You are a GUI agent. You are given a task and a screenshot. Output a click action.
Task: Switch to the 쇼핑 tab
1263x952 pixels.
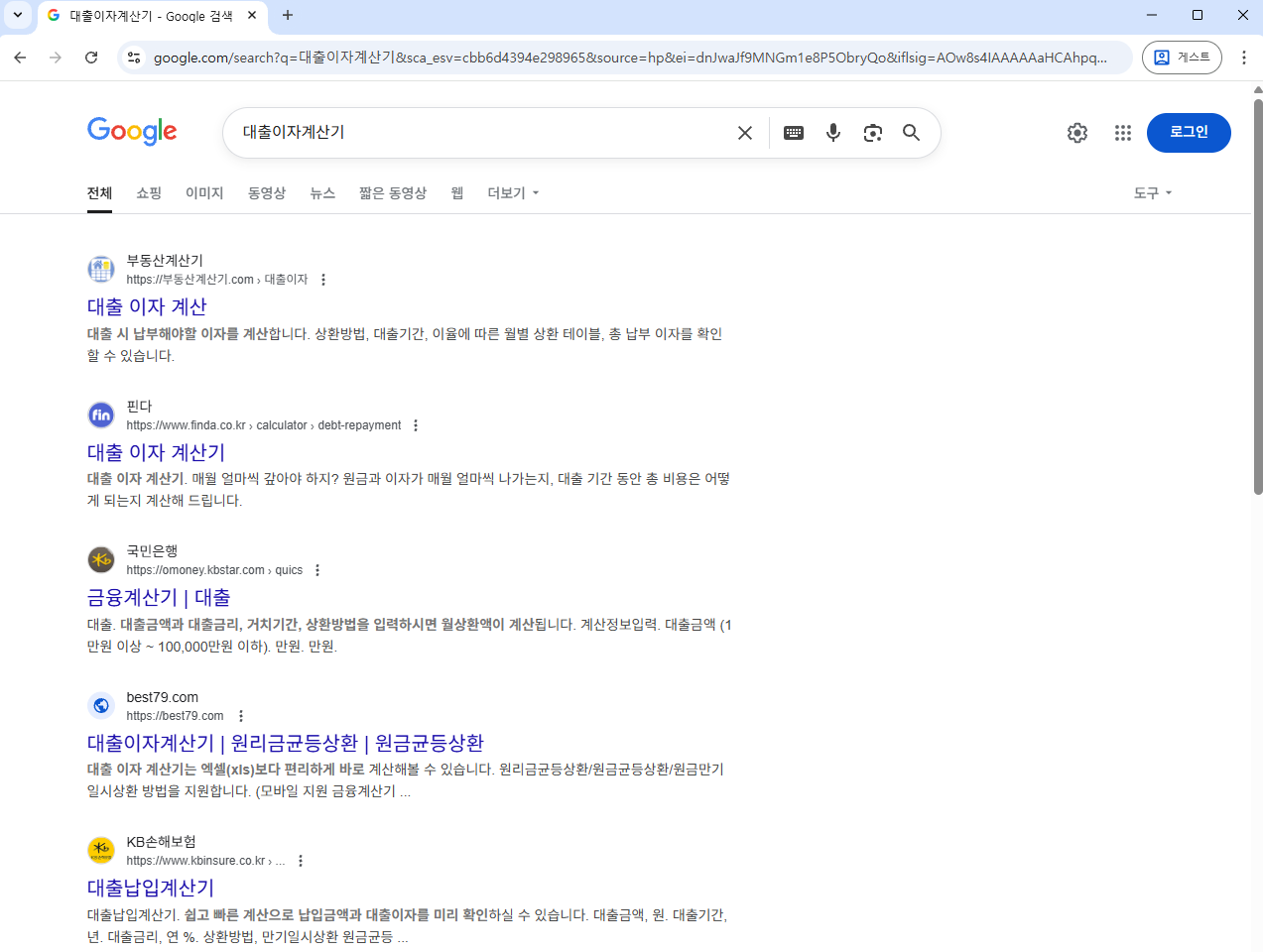pyautogui.click(x=149, y=193)
